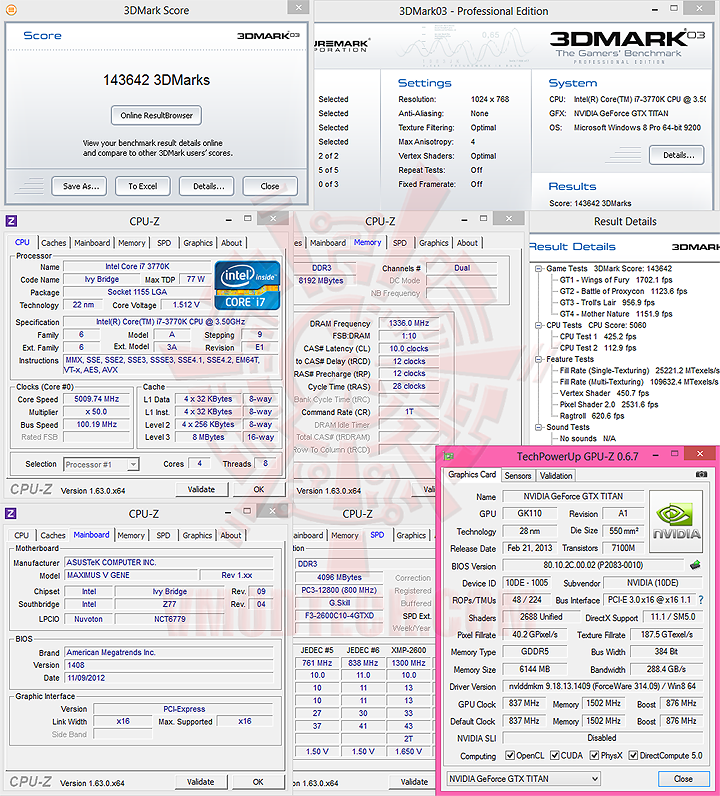Minimize the CPU-Z CPU tab window
This screenshot has height=796, width=720.
pos(229,220)
